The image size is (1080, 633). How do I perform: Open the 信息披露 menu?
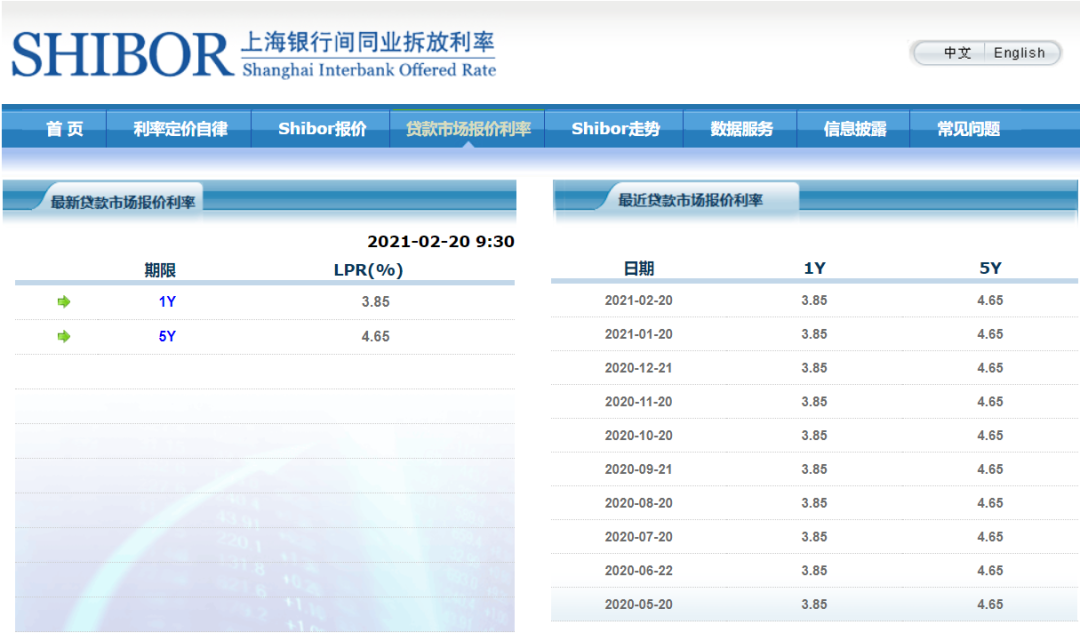[x=855, y=129]
